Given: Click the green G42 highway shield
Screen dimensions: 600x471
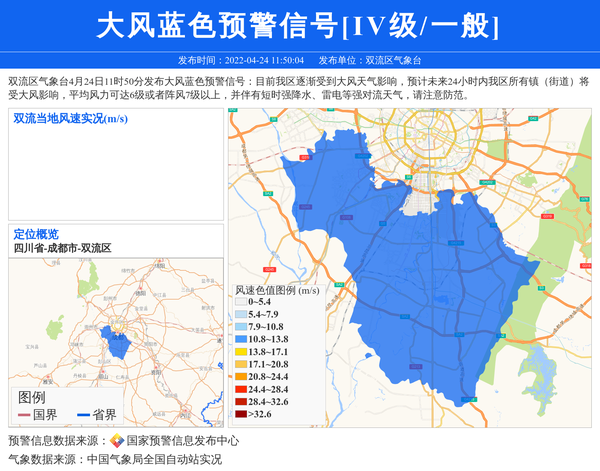Looking at the screenshot, I should pos(533,119).
